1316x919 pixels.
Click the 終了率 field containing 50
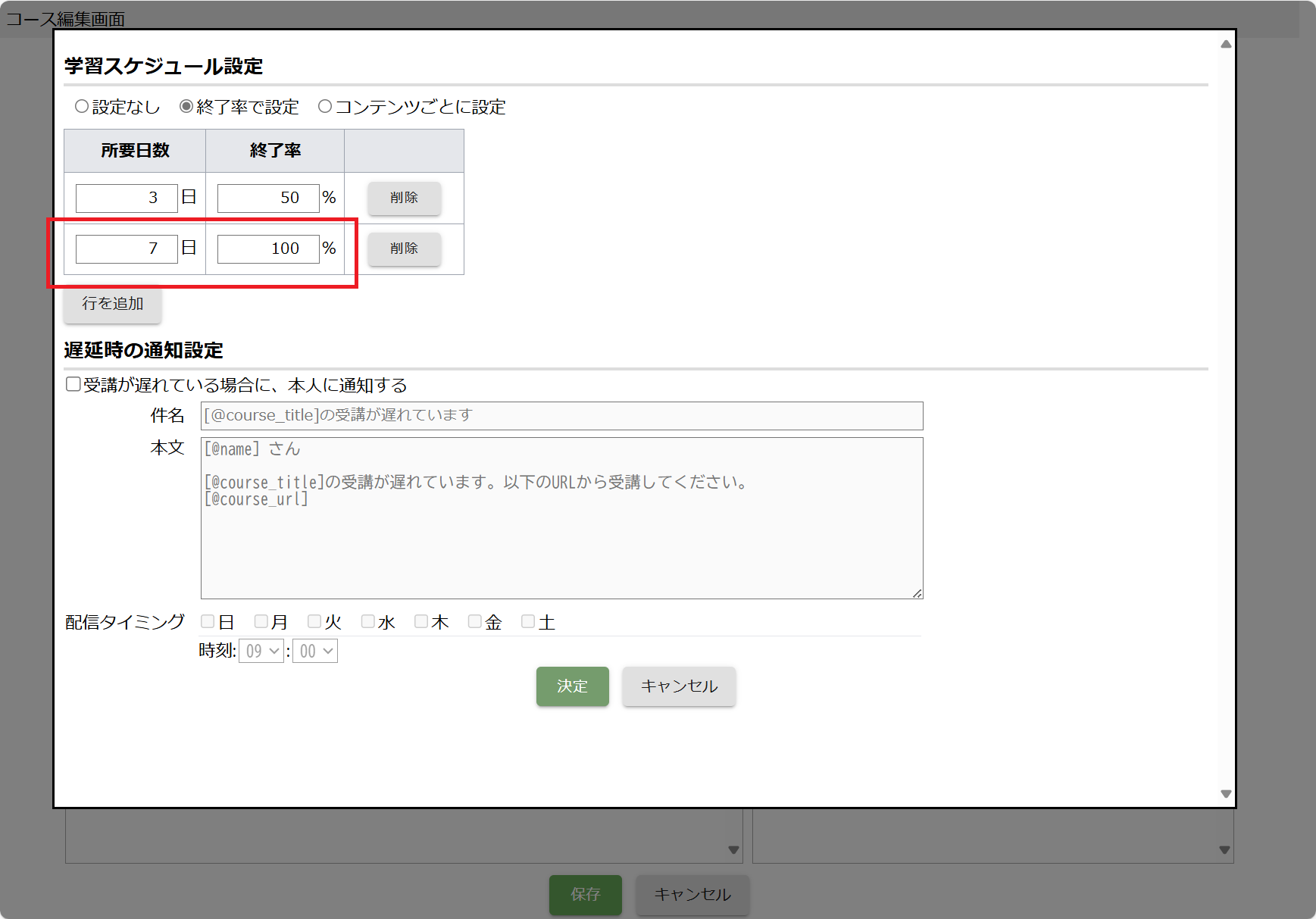tap(268, 198)
